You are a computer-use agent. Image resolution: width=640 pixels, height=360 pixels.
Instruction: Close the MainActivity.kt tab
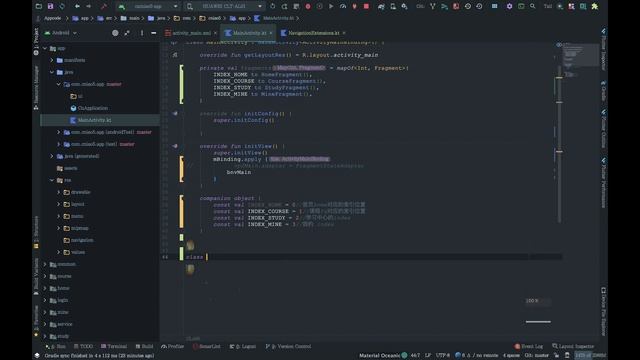click(x=271, y=33)
